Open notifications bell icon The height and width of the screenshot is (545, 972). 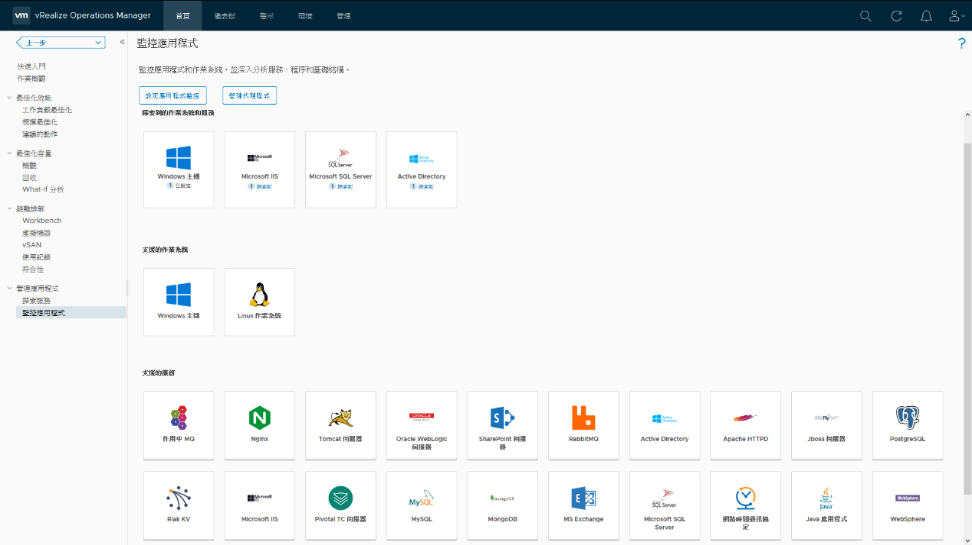926,16
